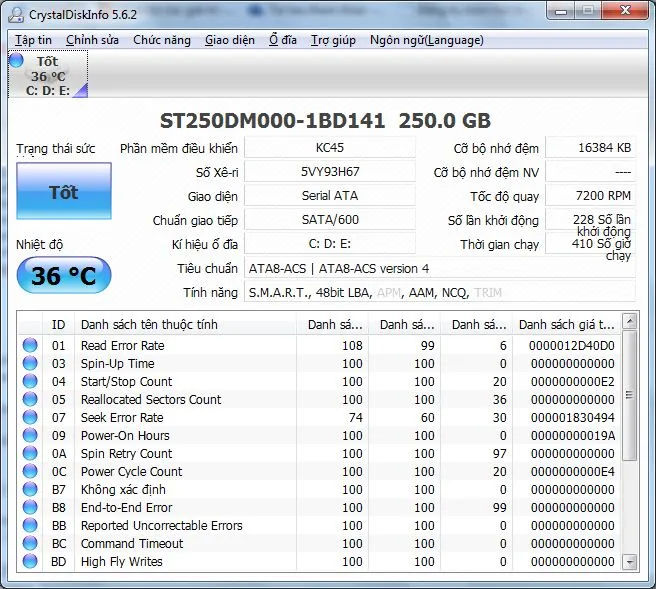Click the serial number field 5VY93H67
Screen dimensions: 656x589
click(330, 172)
